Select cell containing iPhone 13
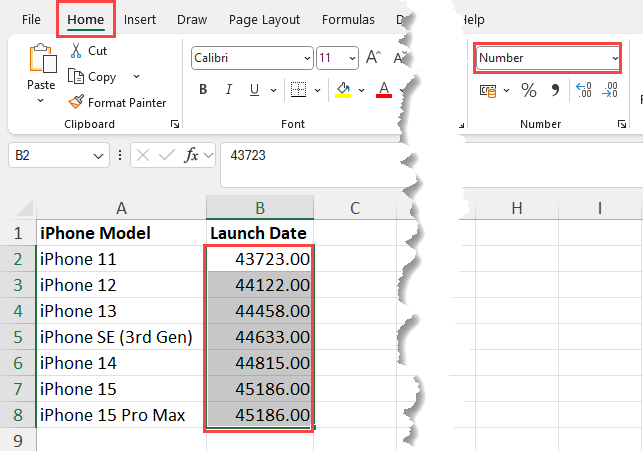Image resolution: width=643 pixels, height=451 pixels. pos(121,311)
